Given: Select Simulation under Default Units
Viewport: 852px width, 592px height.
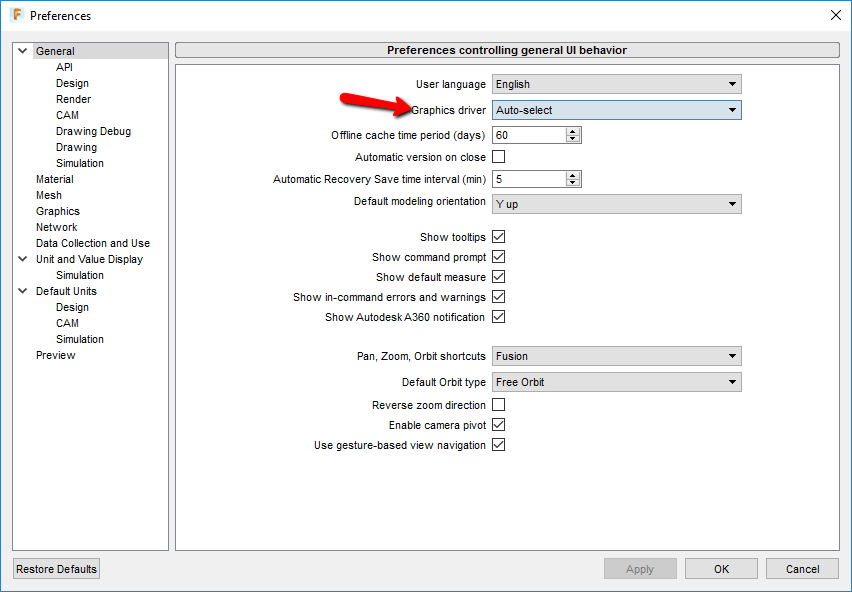Looking at the screenshot, I should tap(80, 339).
